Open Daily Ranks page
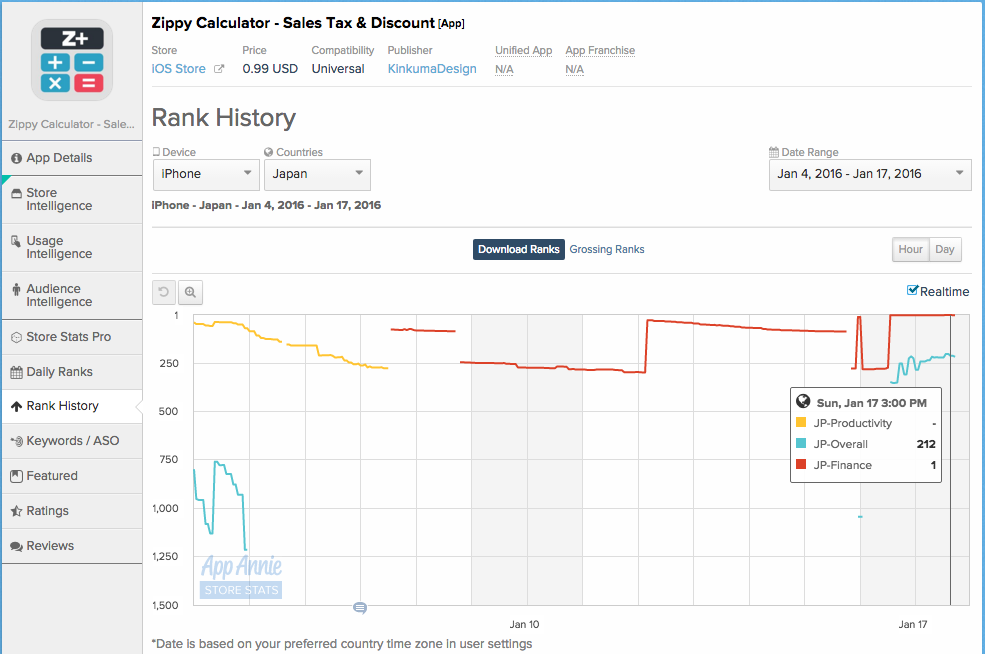The image size is (985, 654). point(72,372)
